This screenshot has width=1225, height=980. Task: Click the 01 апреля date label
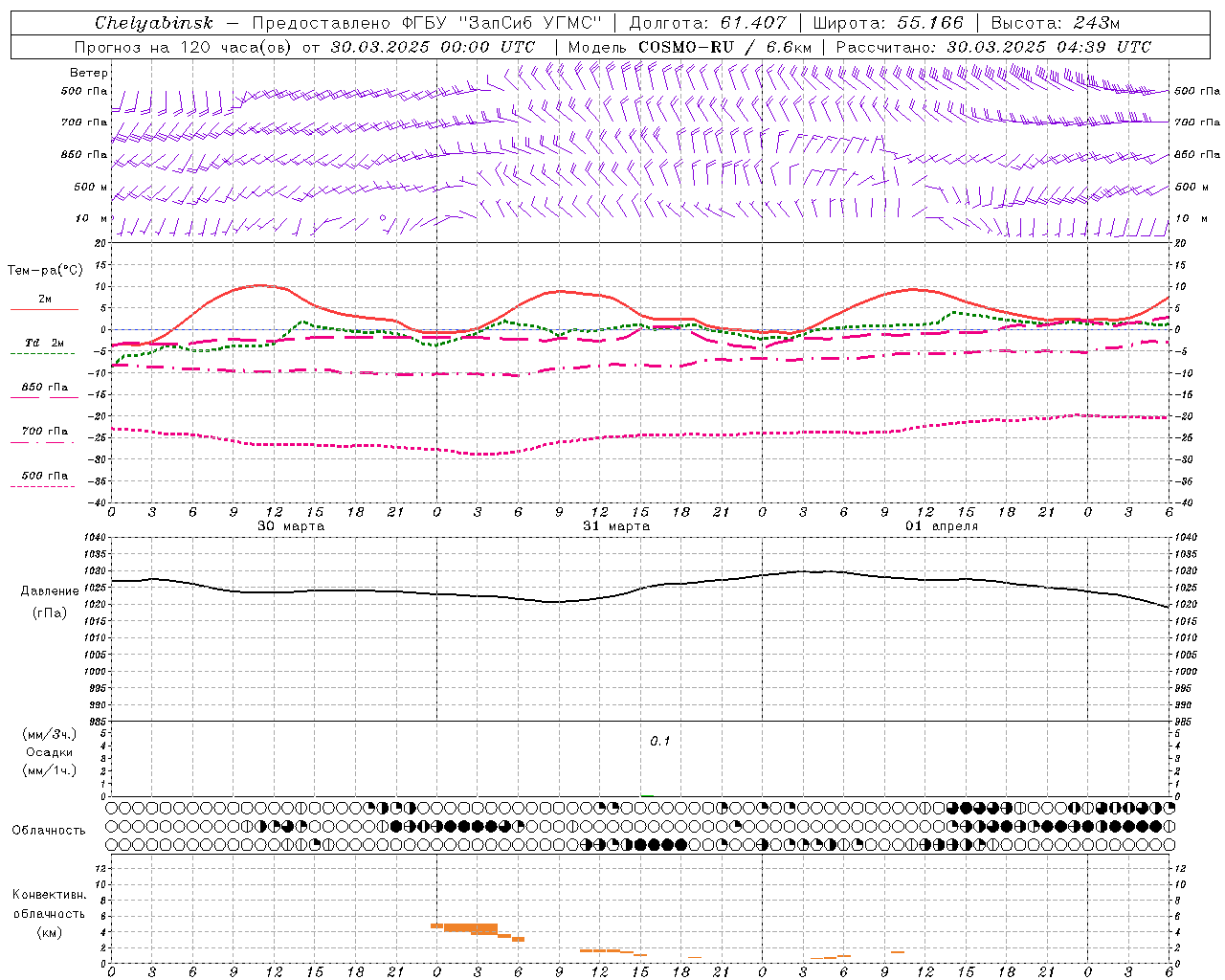(942, 526)
